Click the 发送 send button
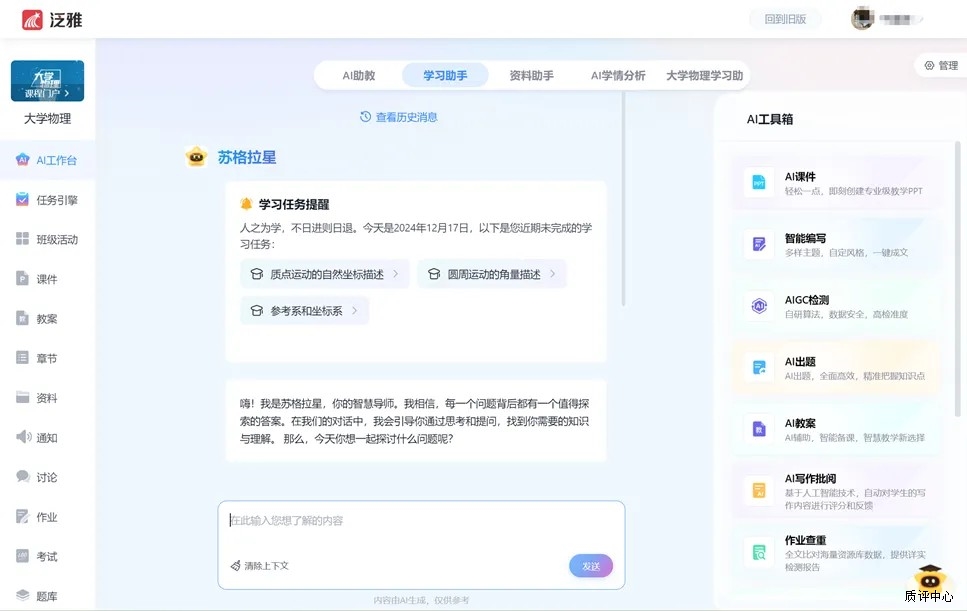 pos(591,566)
